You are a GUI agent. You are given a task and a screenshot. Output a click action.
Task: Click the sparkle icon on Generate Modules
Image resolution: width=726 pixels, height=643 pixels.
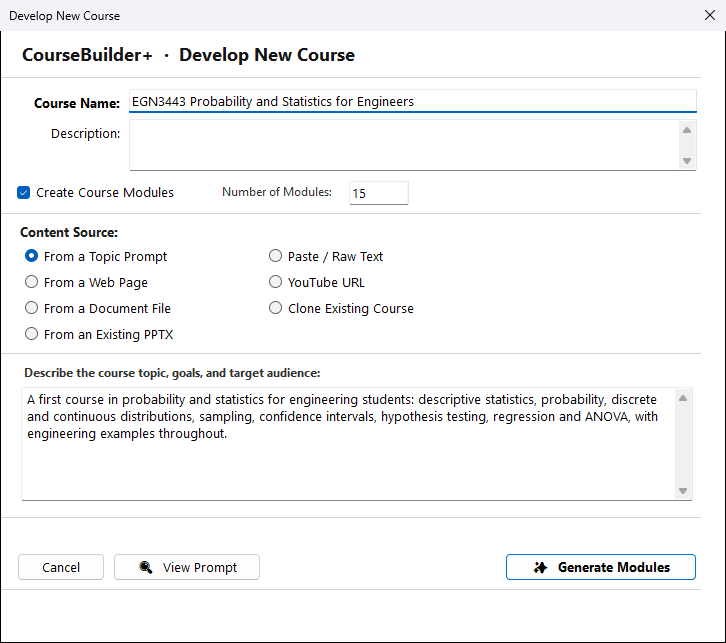(540, 567)
